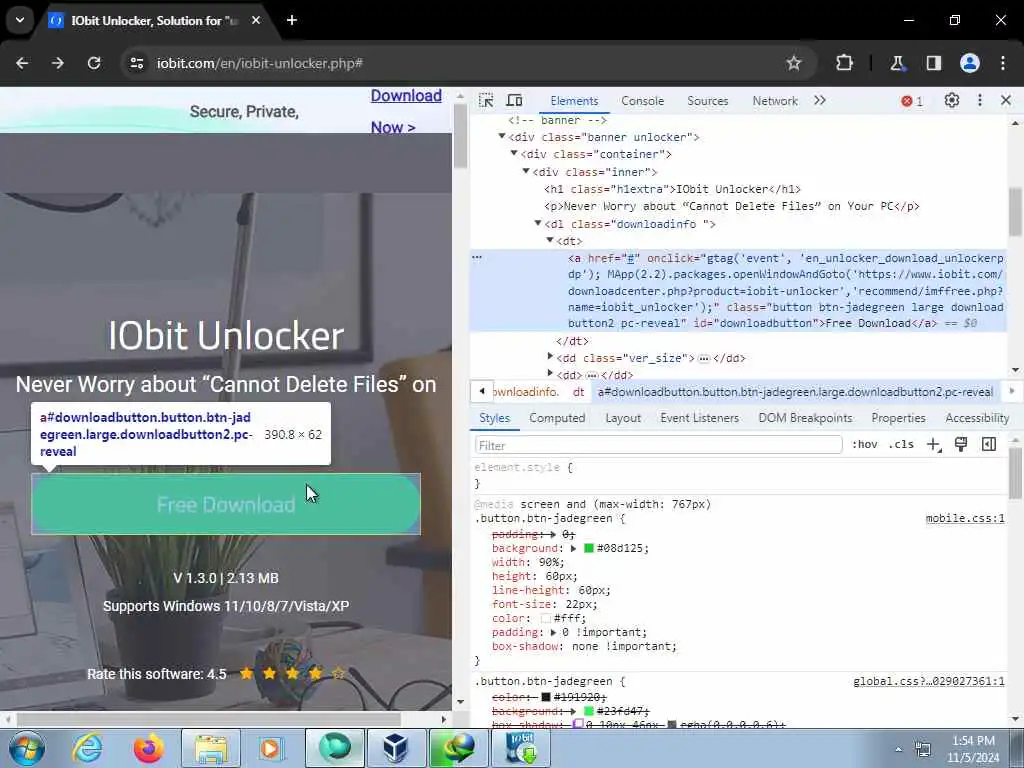This screenshot has height=768, width=1024.
Task: Expand the dd class ver_size node
Action: coord(550,357)
